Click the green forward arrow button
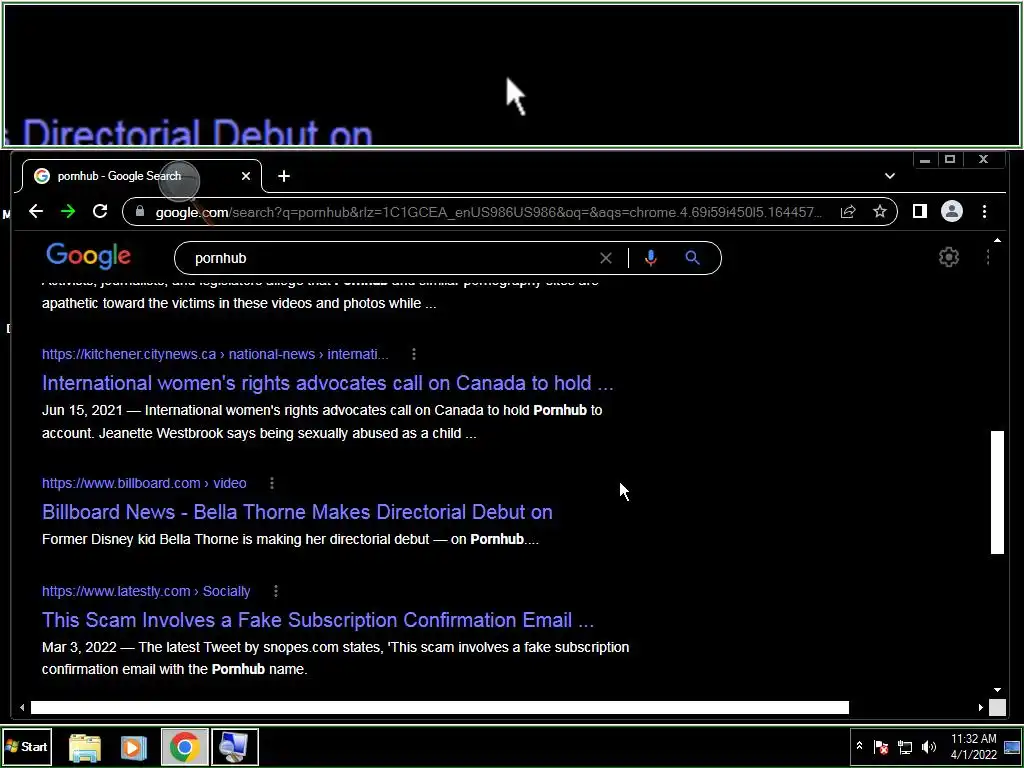 68,212
